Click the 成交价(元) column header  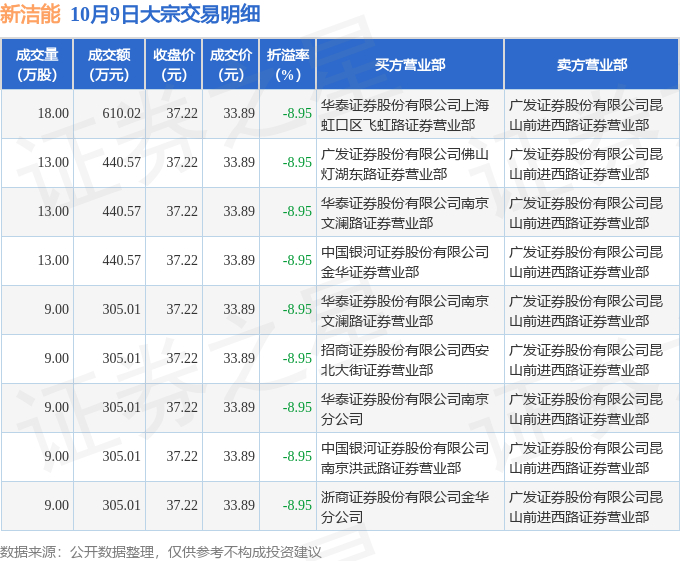tap(231, 65)
